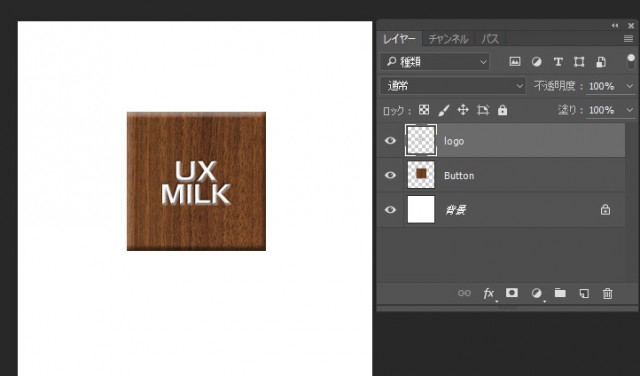Expand the 不透明度 opacity slider arrow

click(629, 86)
